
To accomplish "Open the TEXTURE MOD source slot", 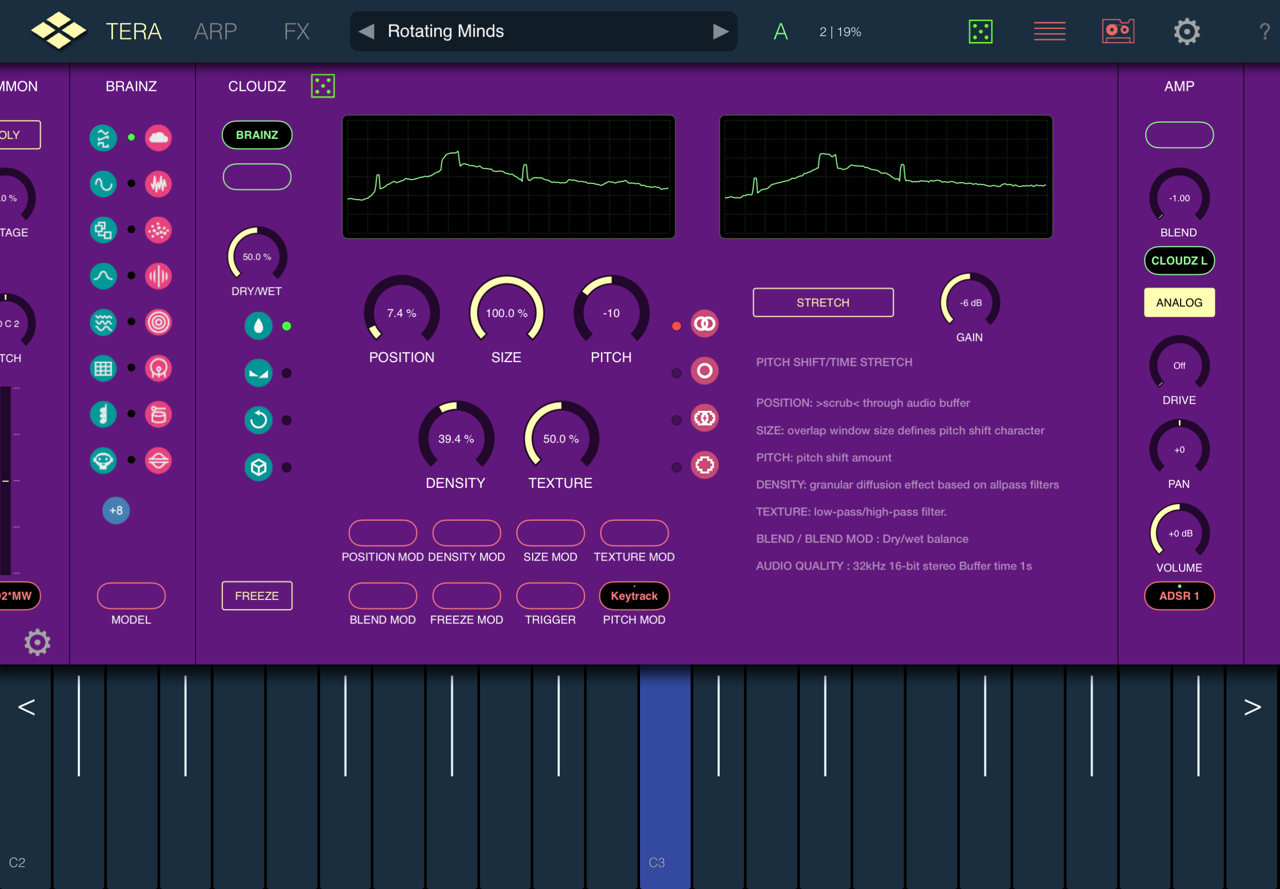I will tap(634, 533).
